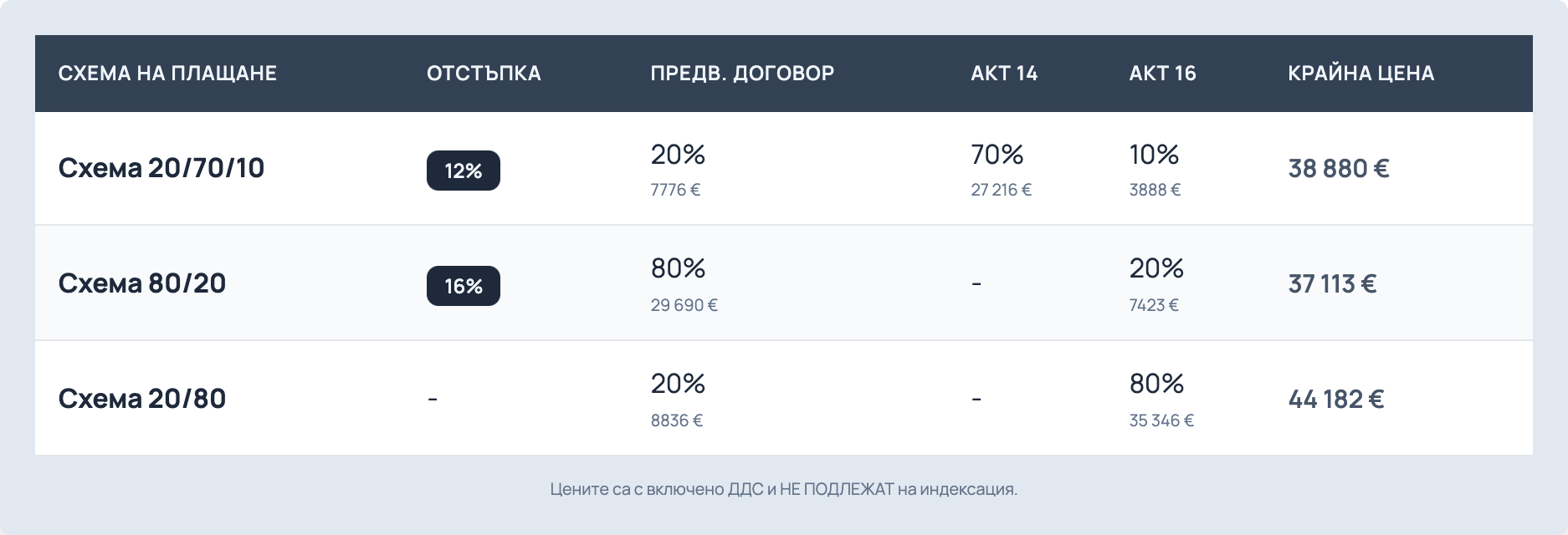This screenshot has width=1568, height=535.
Task: Select the Схема 20/80 row title
Action: click(142, 399)
